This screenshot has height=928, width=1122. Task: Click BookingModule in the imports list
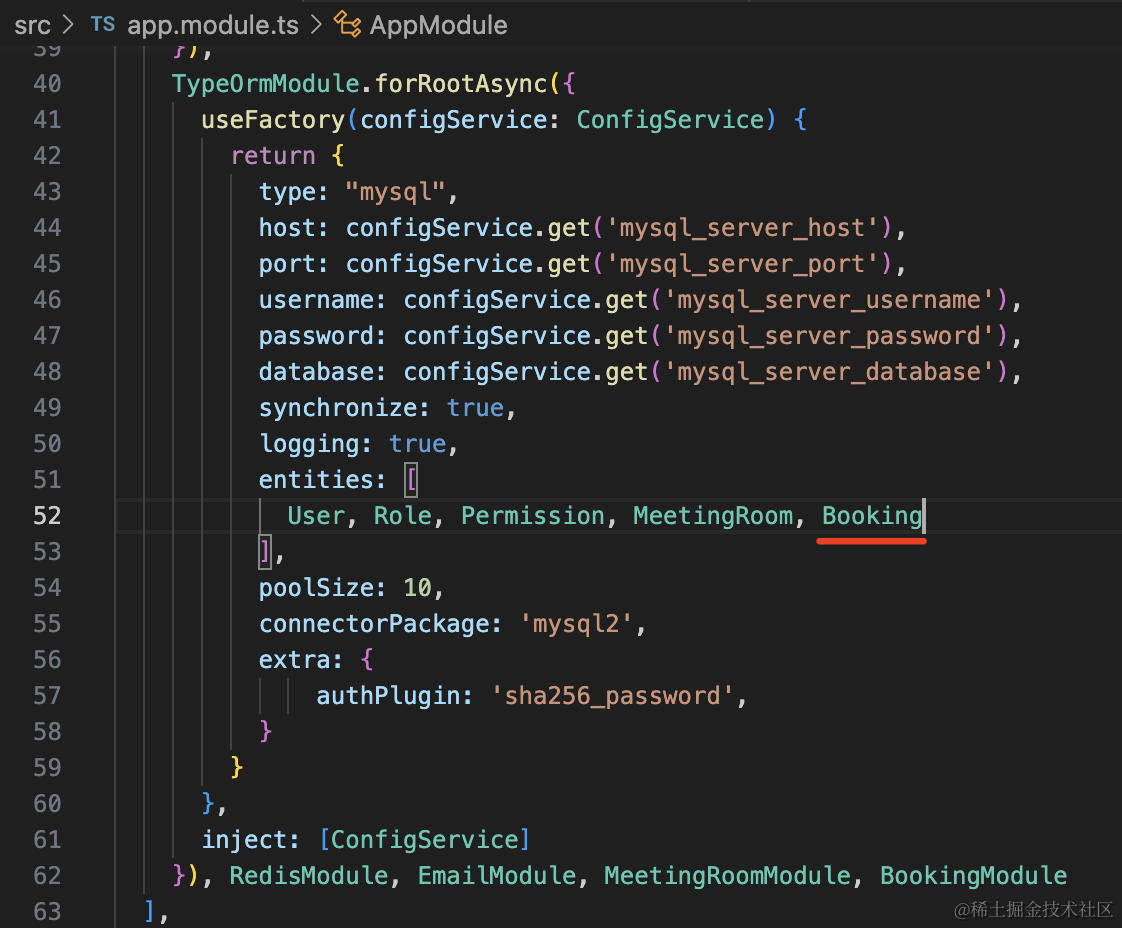click(x=973, y=876)
